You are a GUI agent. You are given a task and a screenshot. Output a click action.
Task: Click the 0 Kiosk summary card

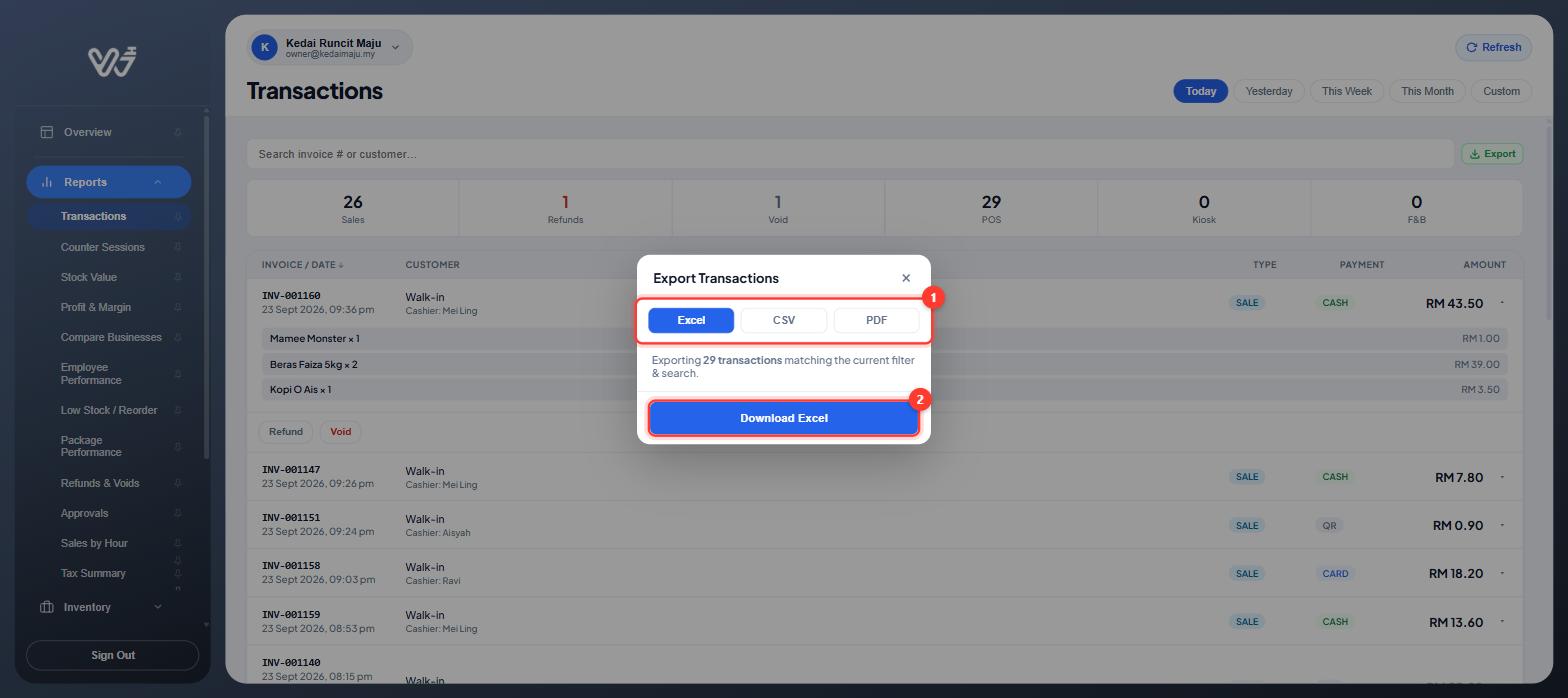click(1204, 208)
